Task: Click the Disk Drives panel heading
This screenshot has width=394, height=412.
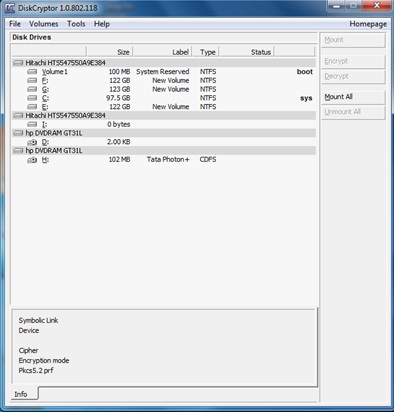Action: pos(32,37)
